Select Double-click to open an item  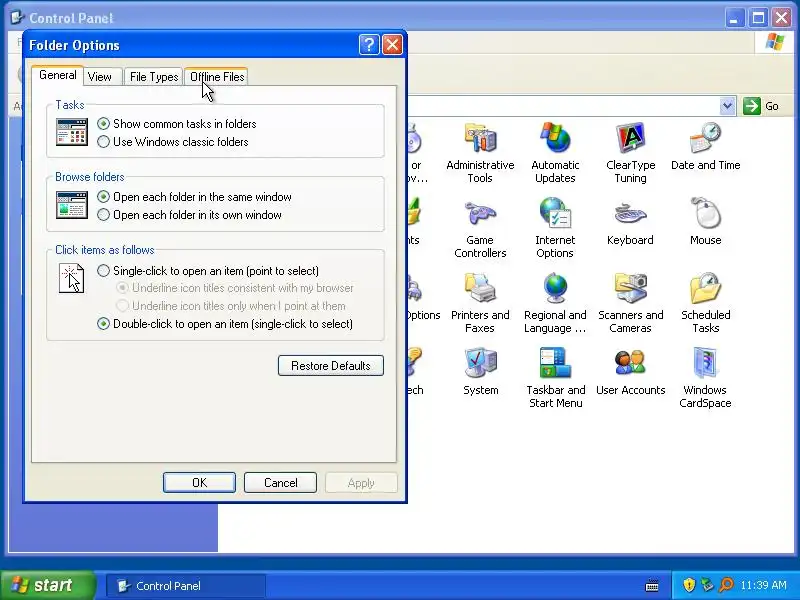[x=225, y=324]
